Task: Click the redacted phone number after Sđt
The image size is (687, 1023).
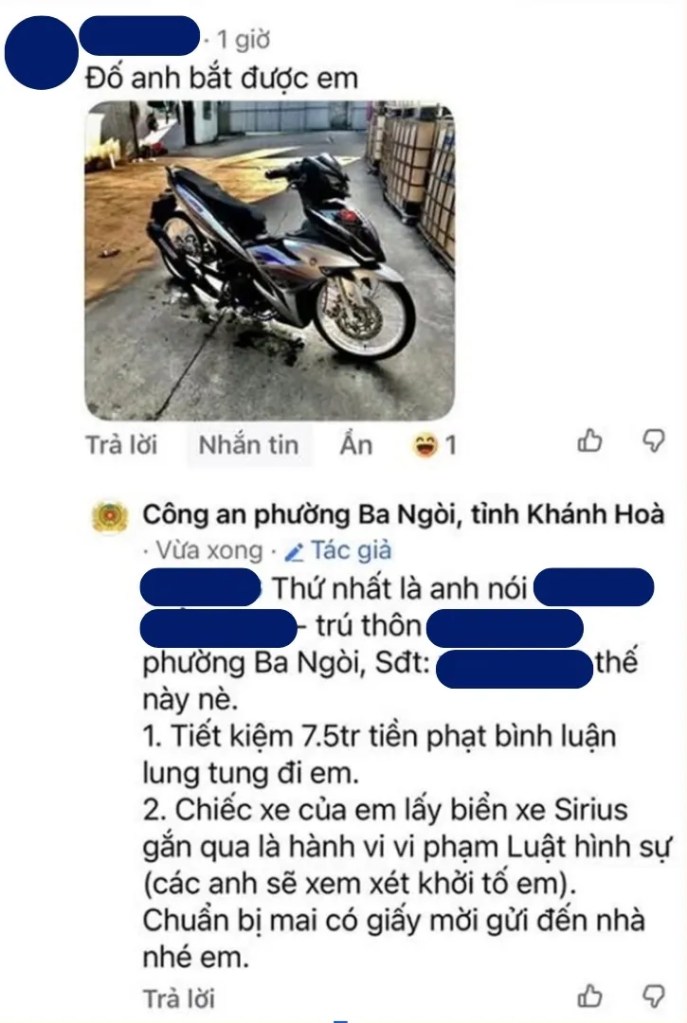Action: 514,669
